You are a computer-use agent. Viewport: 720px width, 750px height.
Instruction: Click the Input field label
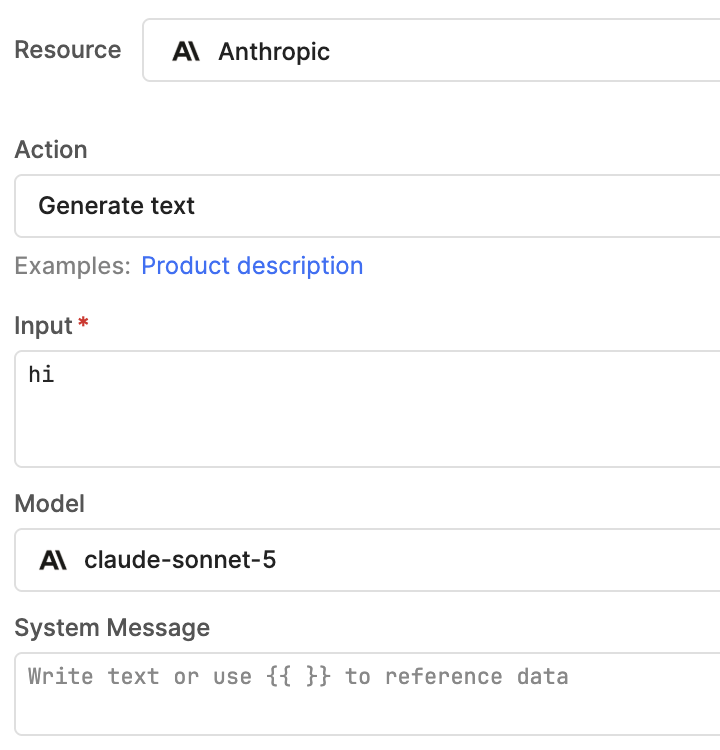[44, 326]
